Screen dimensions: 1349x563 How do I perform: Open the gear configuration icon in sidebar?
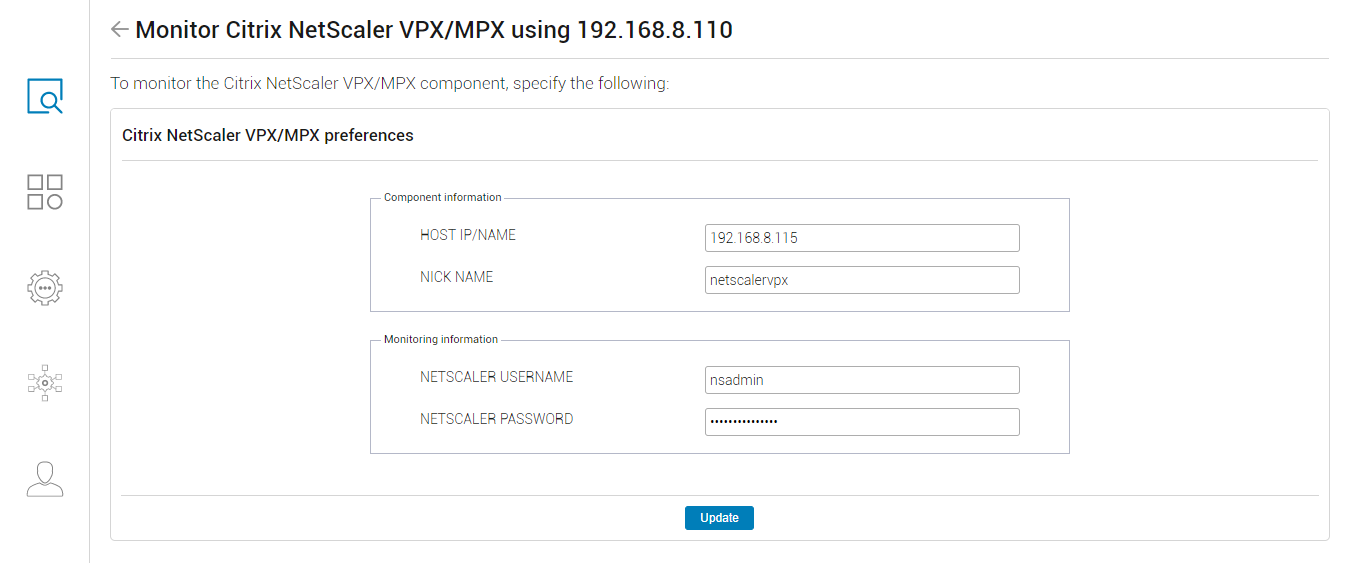45,288
